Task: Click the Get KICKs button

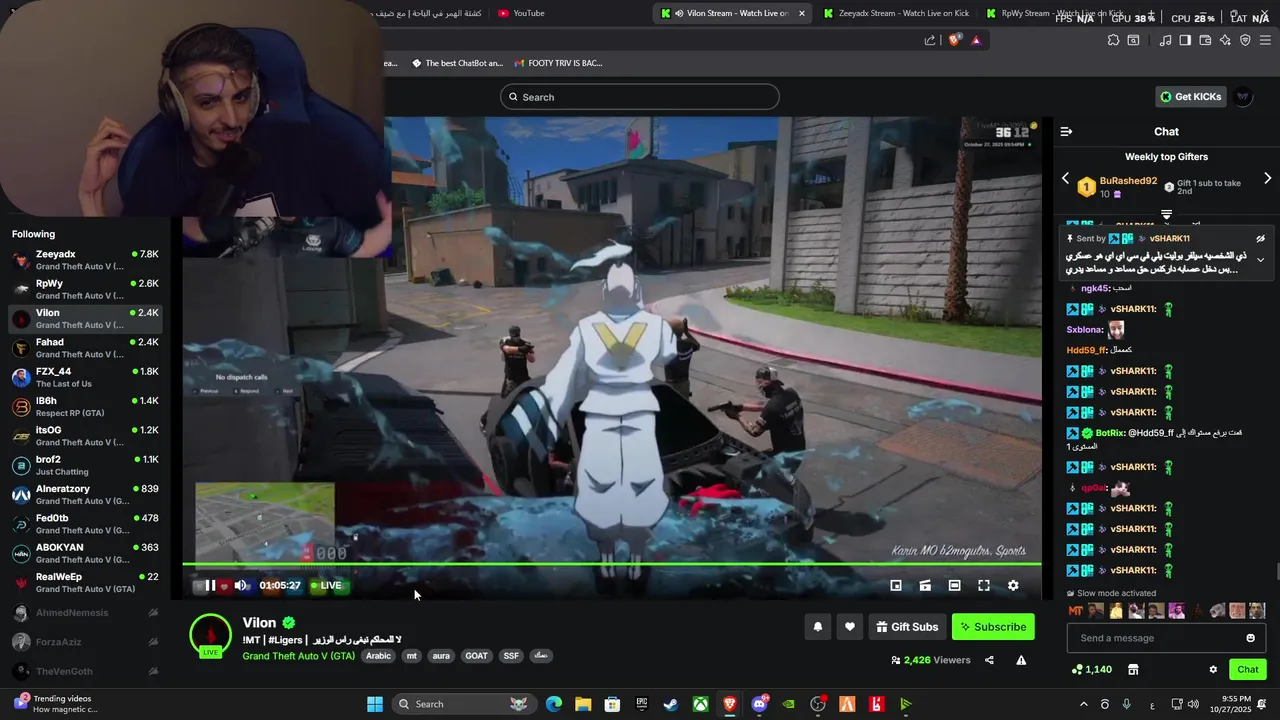Action: pyautogui.click(x=1190, y=97)
